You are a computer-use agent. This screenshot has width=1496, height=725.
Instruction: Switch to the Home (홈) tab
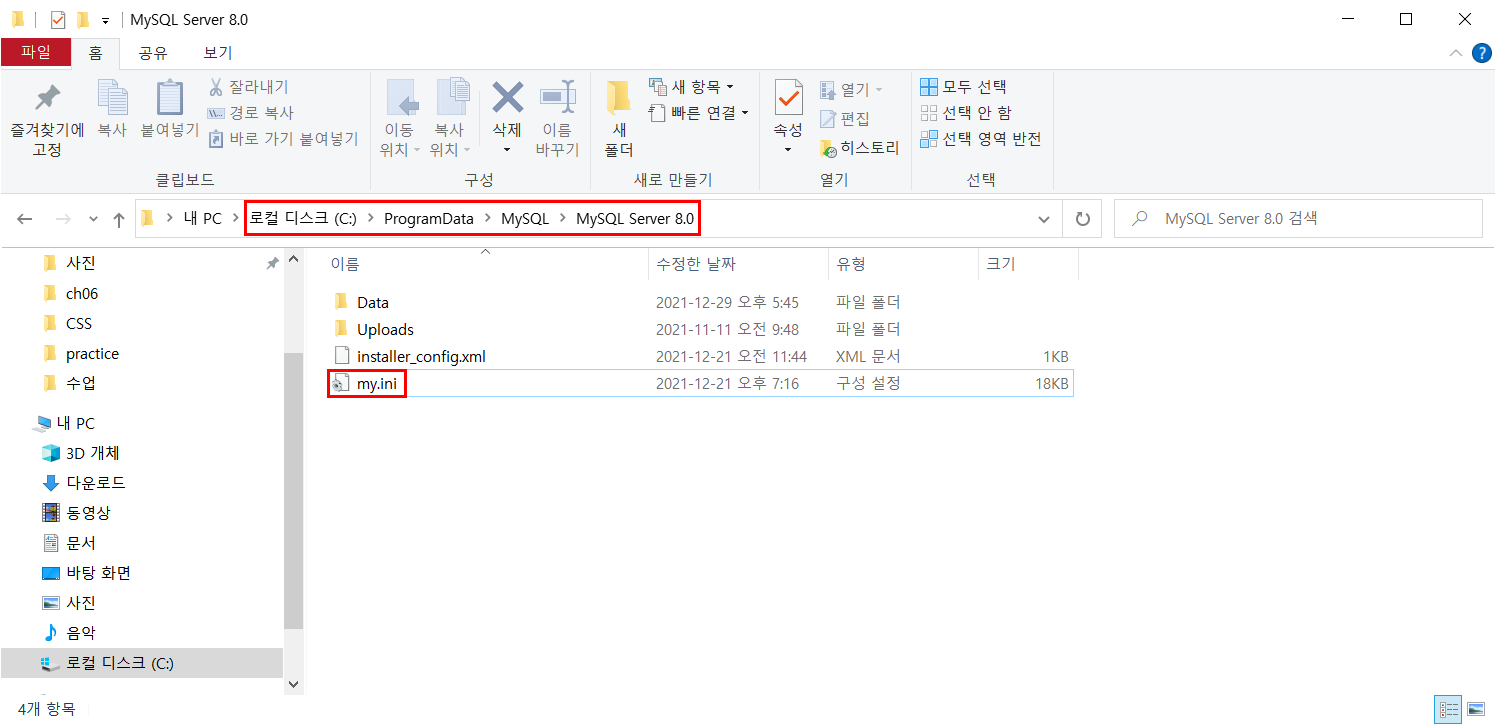96,53
